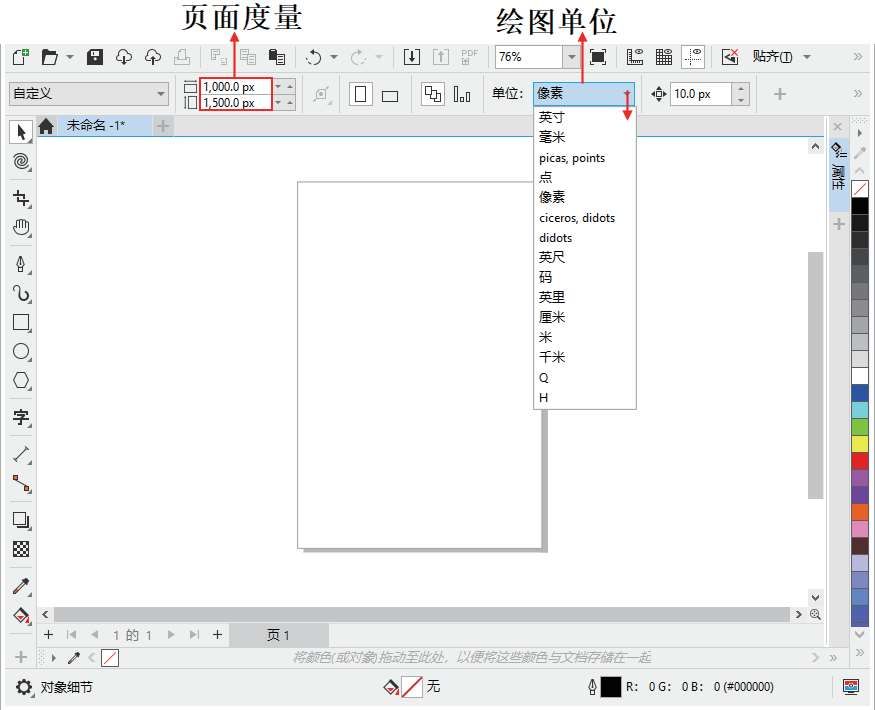
Task: Click 贴齐 snap button
Action: click(772, 57)
